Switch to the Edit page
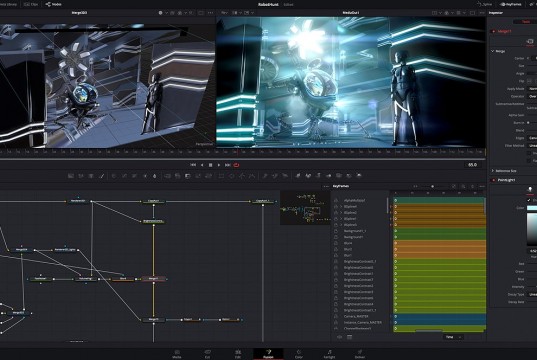This screenshot has width=537, height=360. (238, 354)
